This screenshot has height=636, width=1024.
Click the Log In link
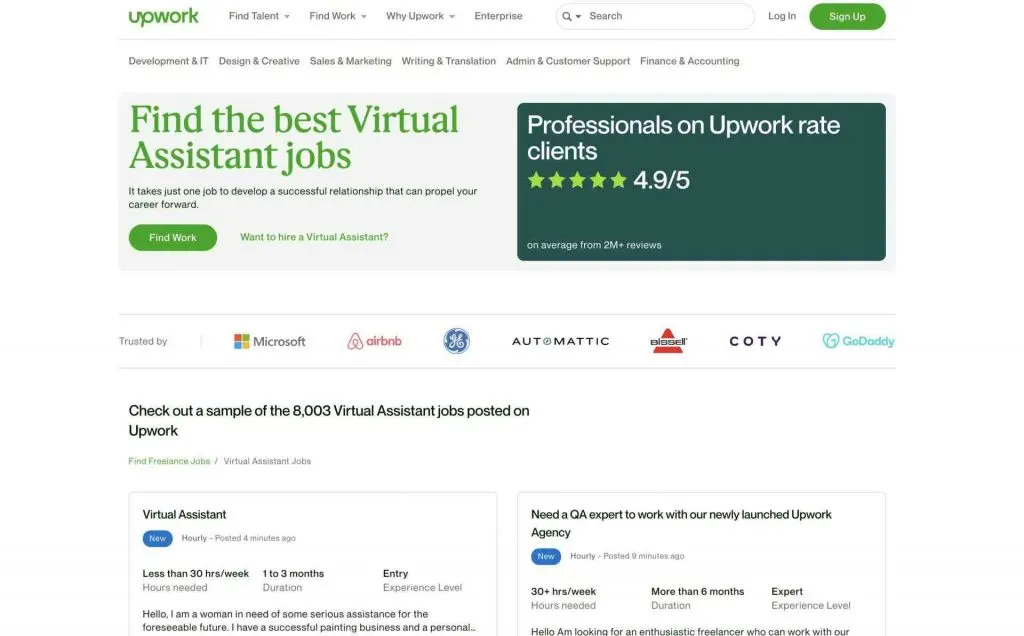pyautogui.click(x=782, y=16)
